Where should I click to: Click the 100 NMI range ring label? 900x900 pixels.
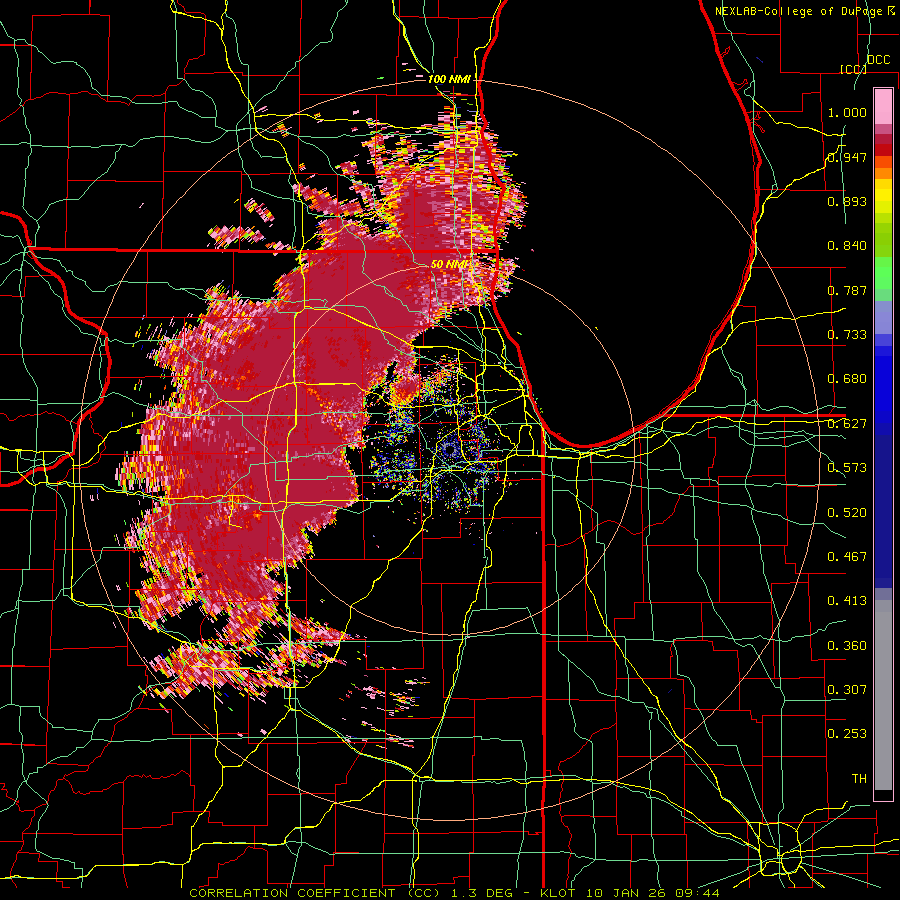click(x=449, y=79)
